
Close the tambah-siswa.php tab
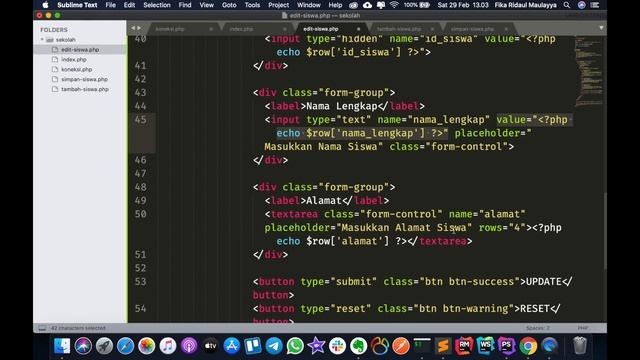click(x=432, y=29)
